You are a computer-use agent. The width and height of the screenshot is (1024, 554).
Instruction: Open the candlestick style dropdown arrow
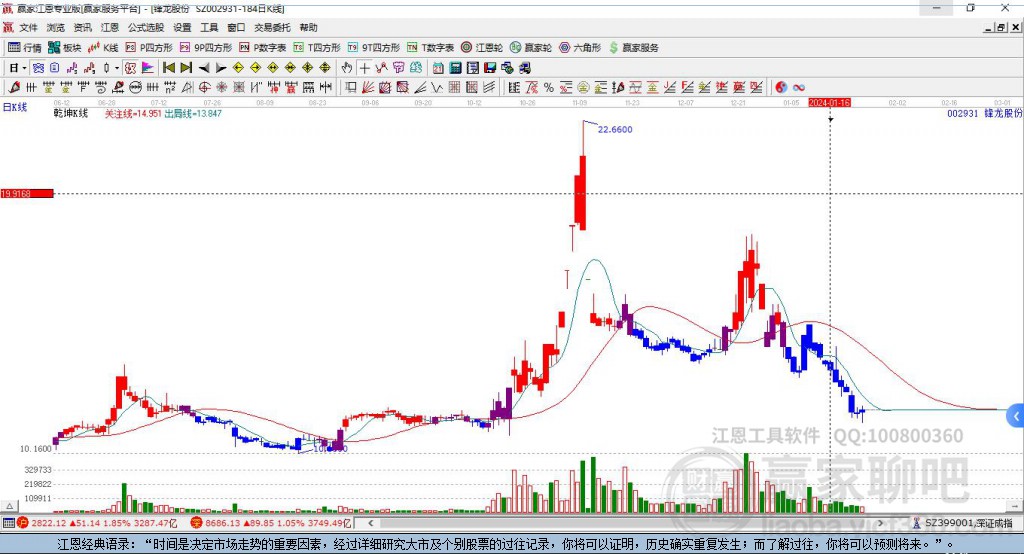click(116, 67)
